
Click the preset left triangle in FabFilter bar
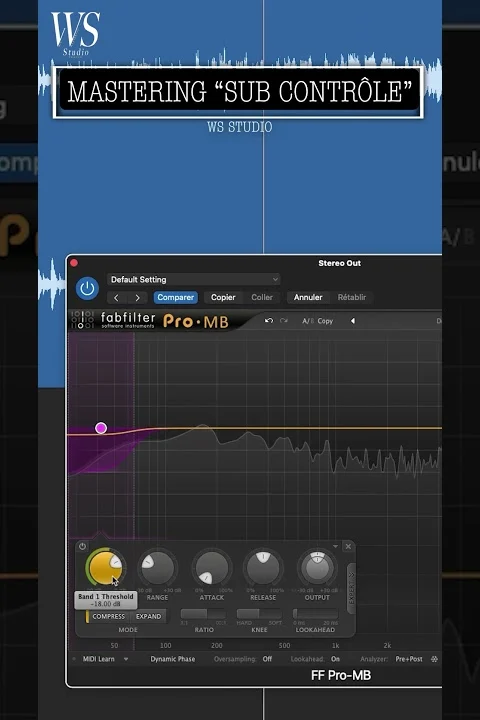[x=353, y=321]
